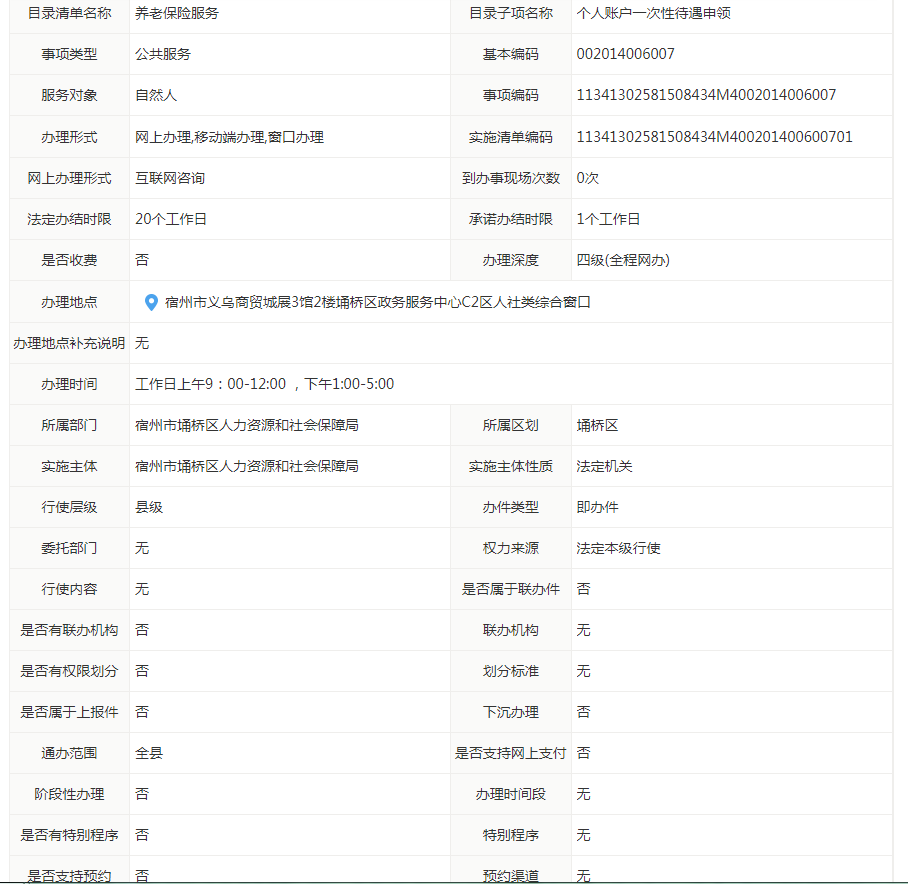Click the 办理时间 working hours text
Viewport: 908px width, 884px height.
pos(264,384)
